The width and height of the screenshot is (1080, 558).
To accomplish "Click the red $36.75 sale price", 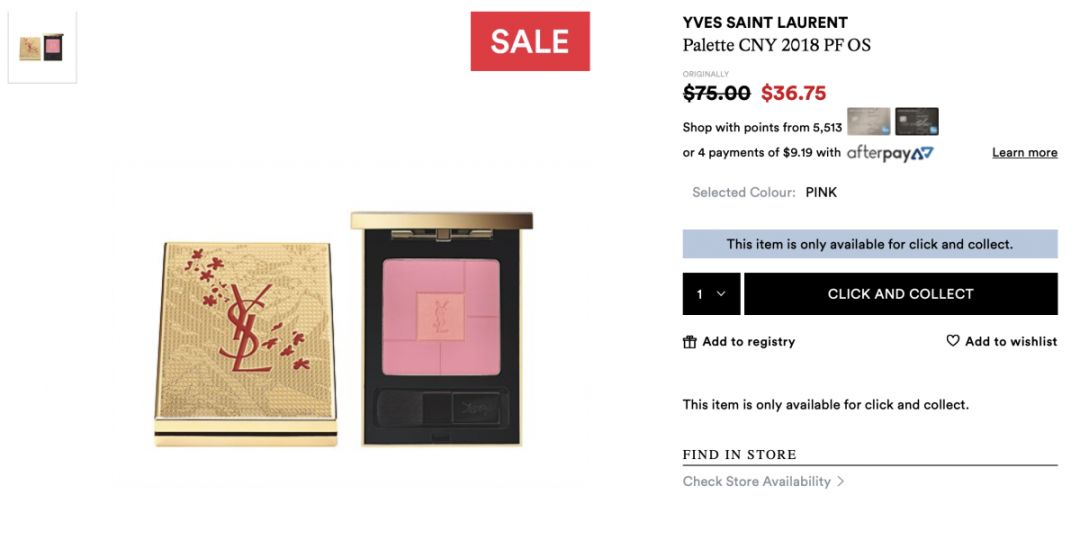I will [x=793, y=93].
